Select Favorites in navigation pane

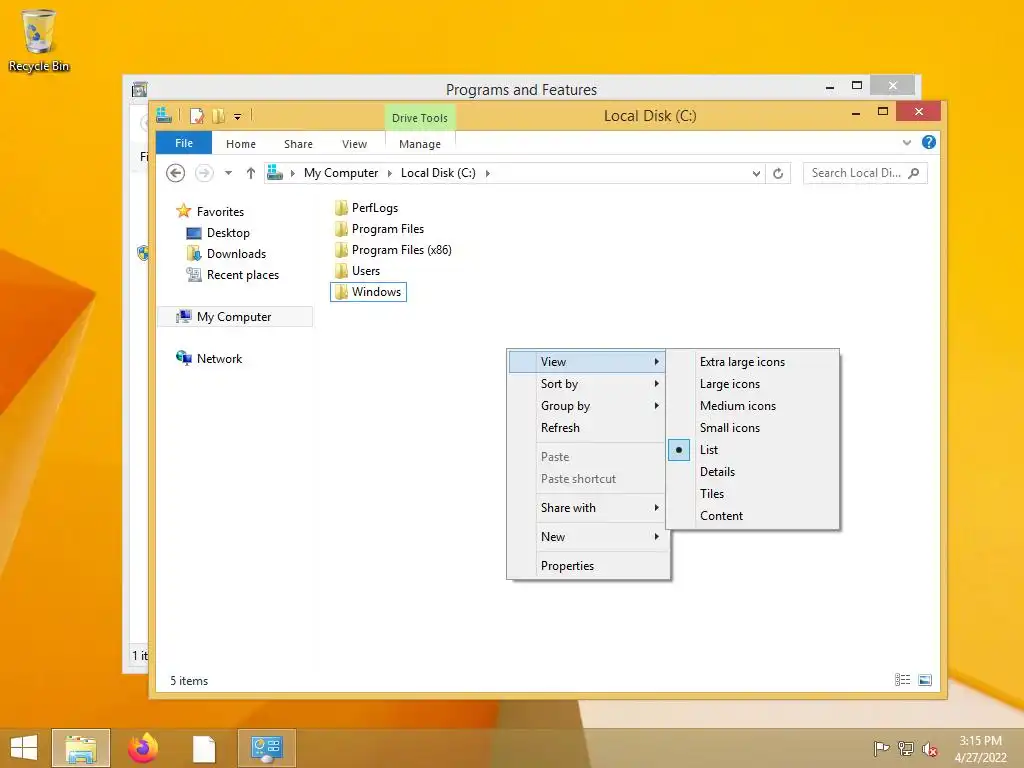[x=220, y=212]
